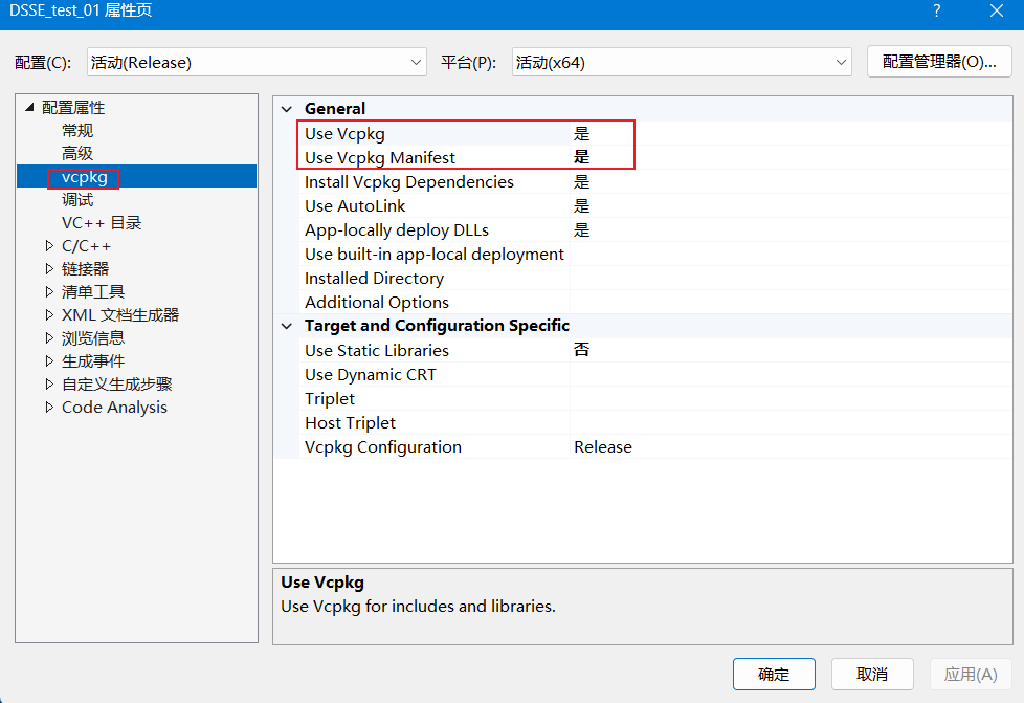Image resolution: width=1024 pixels, height=703 pixels.
Task: Open the VC++ 目录 page
Action: (101, 223)
